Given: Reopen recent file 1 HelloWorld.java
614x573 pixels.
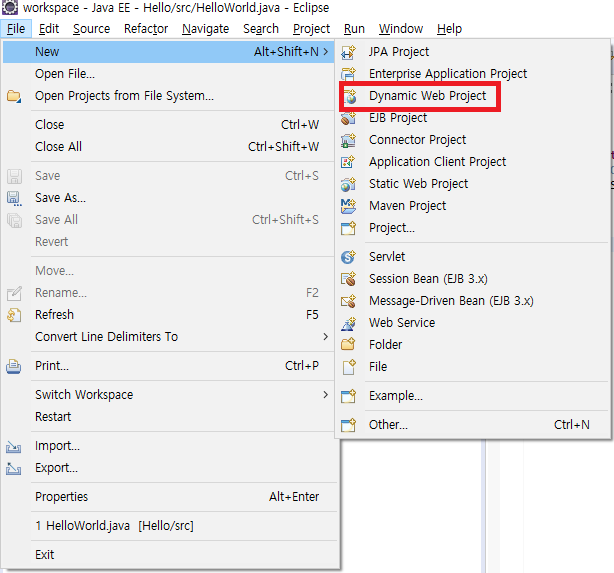Looking at the screenshot, I should click(168, 526).
